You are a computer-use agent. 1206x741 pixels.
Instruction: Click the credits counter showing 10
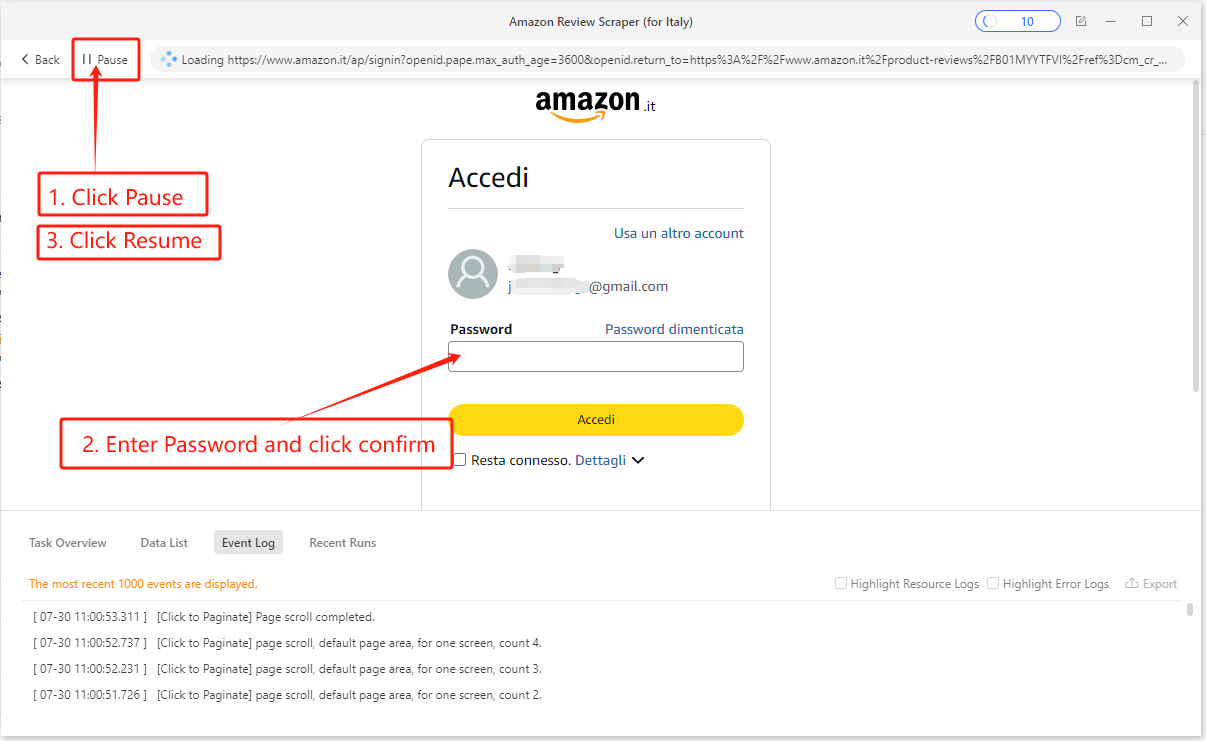(1017, 21)
